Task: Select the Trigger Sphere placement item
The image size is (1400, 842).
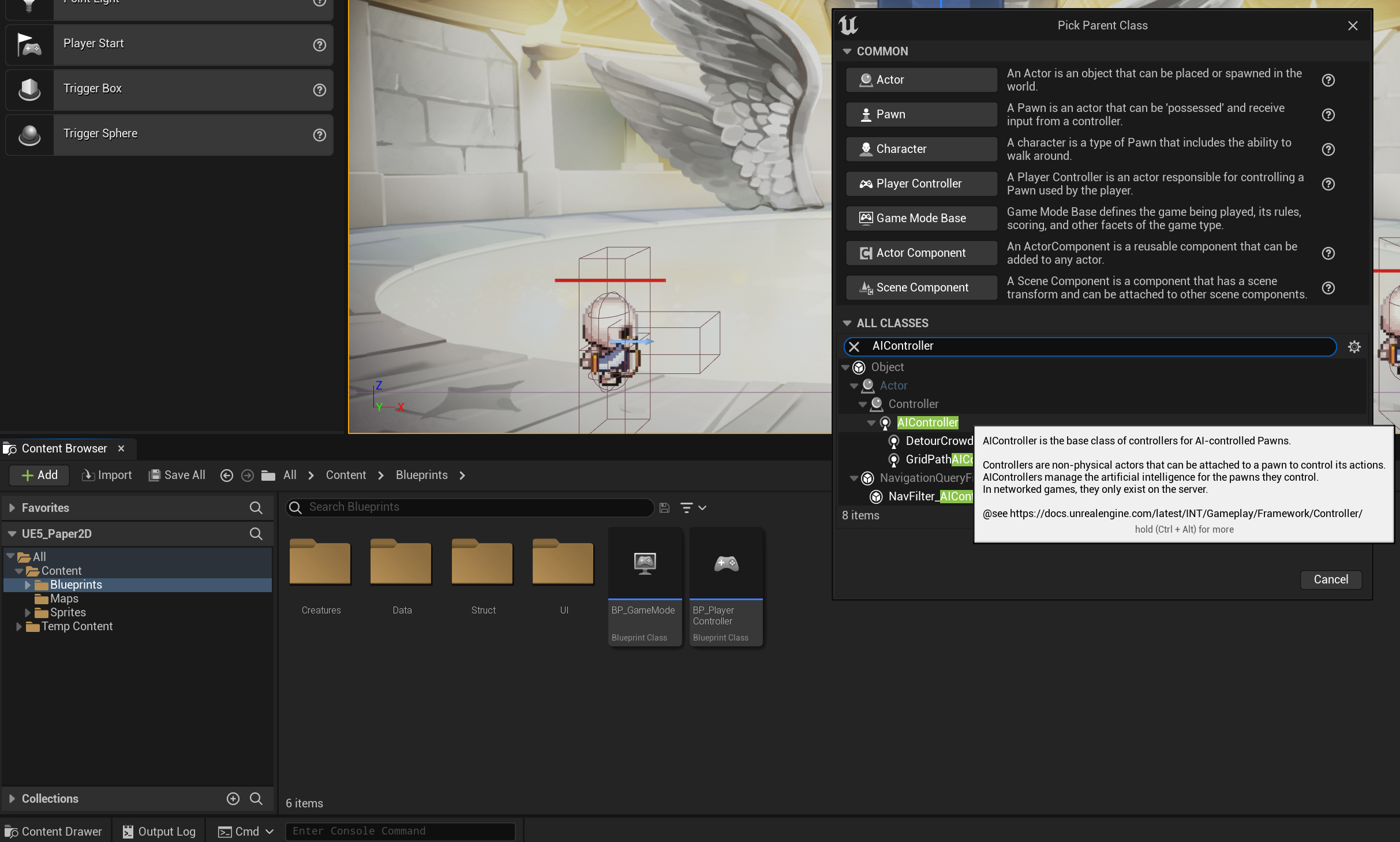Action: click(169, 134)
